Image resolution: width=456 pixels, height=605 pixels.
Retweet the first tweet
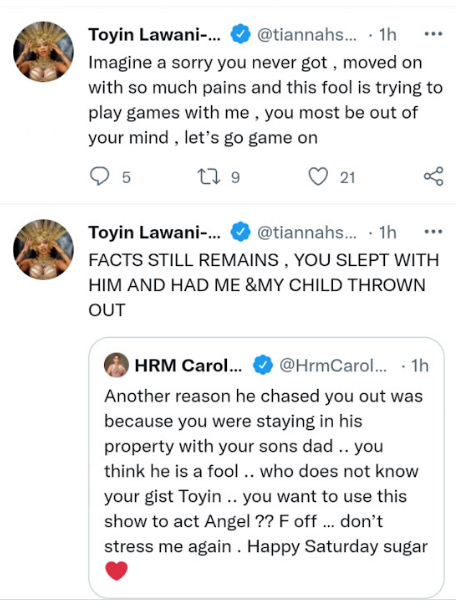pos(209,177)
